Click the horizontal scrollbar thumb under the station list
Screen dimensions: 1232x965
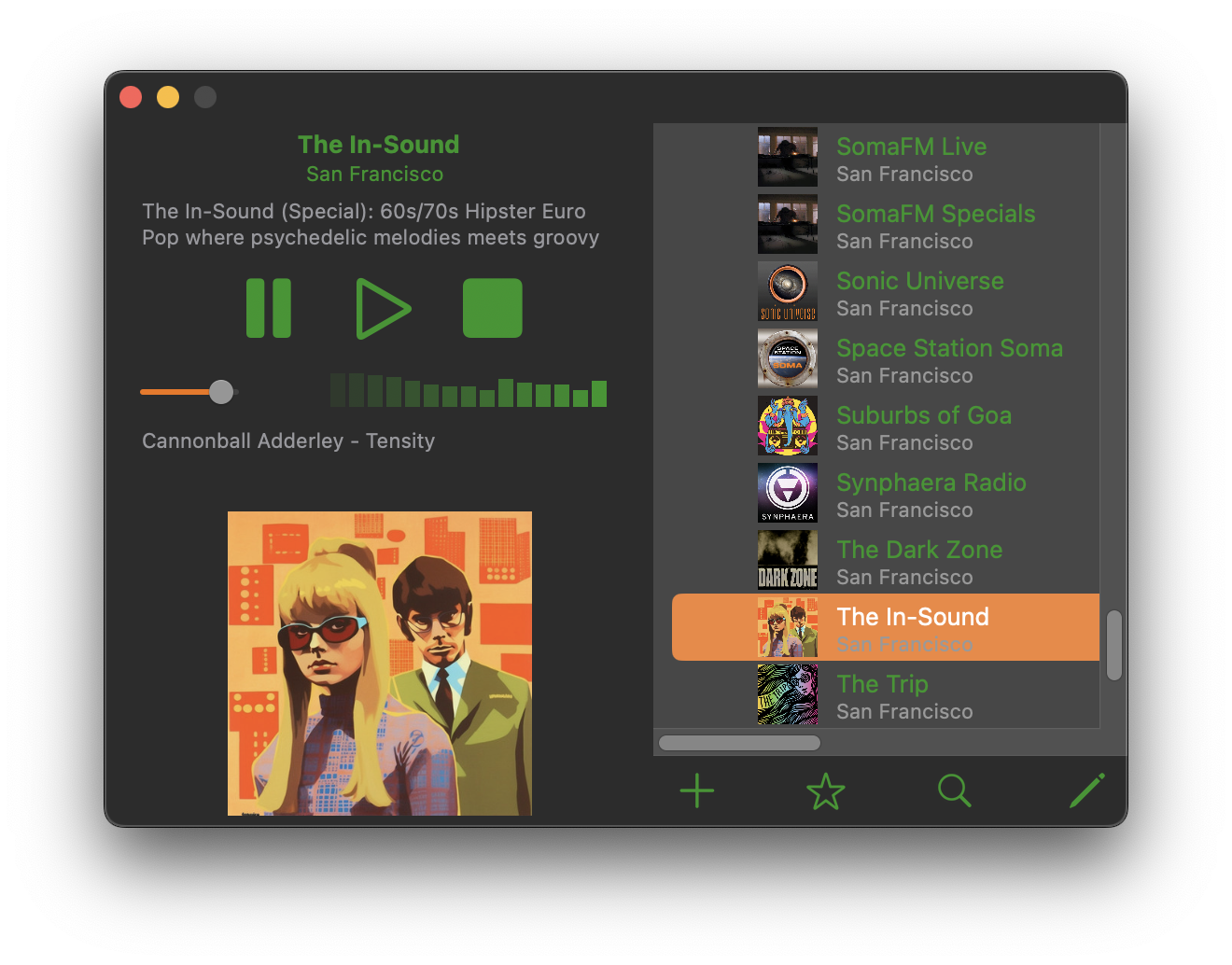tap(739, 743)
